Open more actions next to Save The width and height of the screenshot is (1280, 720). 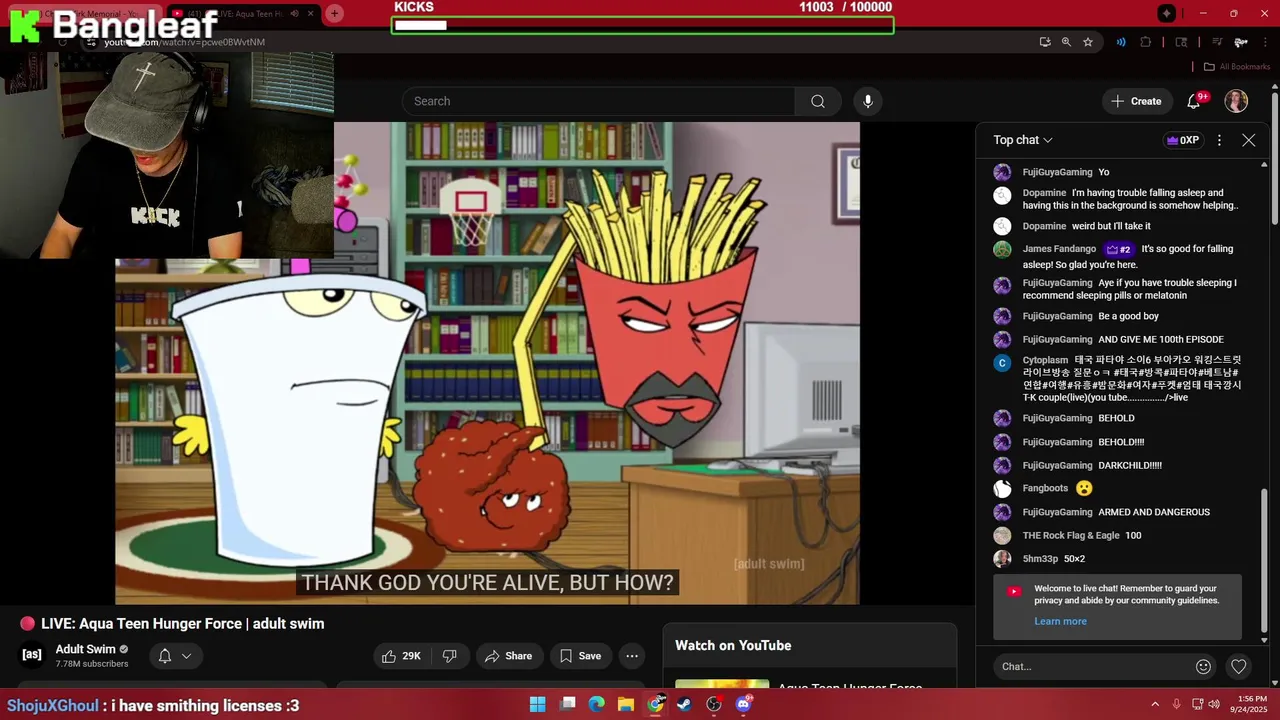[x=632, y=656]
